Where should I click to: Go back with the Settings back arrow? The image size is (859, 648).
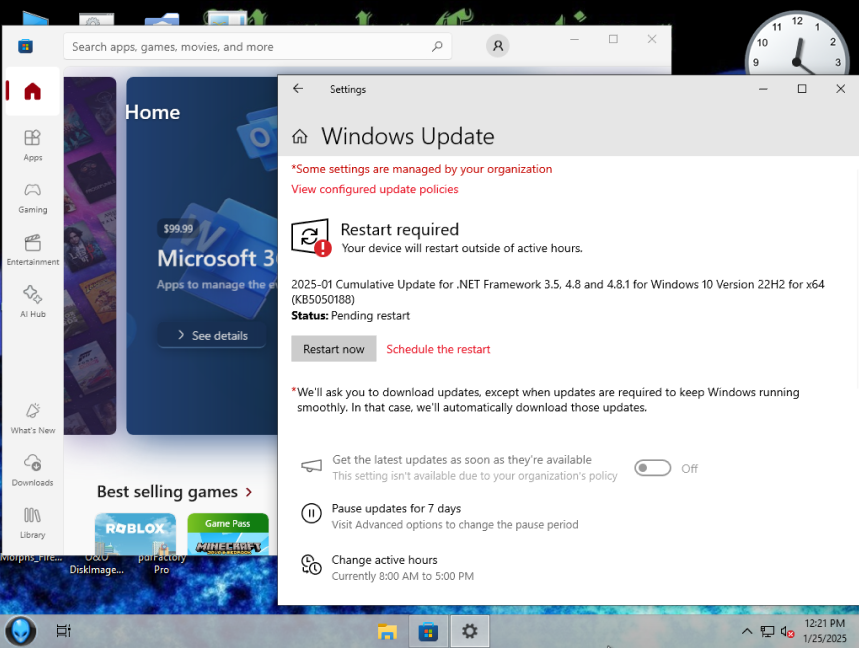coord(298,89)
